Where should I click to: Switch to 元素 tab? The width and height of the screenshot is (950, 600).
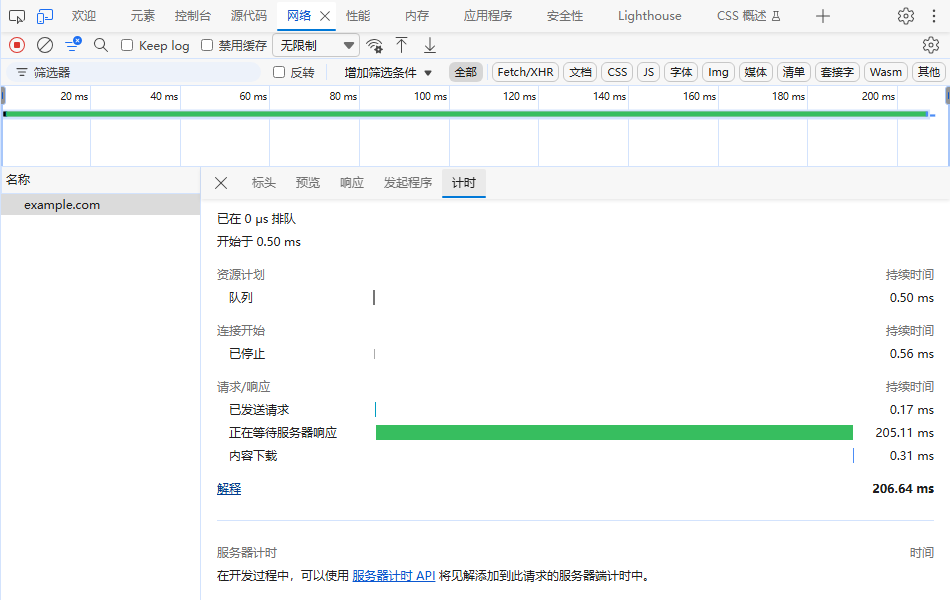pyautogui.click(x=142, y=16)
